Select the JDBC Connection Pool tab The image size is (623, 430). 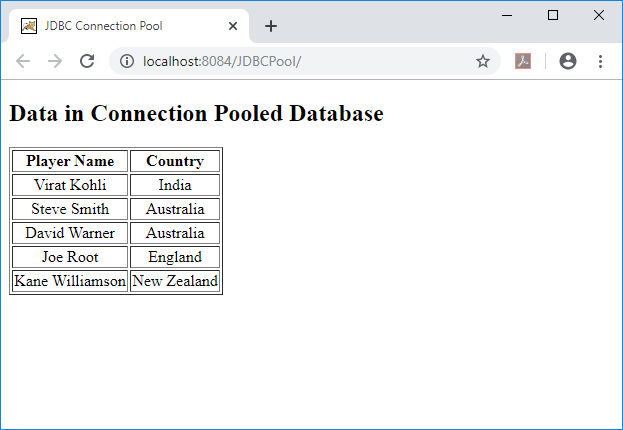pyautogui.click(x=129, y=26)
